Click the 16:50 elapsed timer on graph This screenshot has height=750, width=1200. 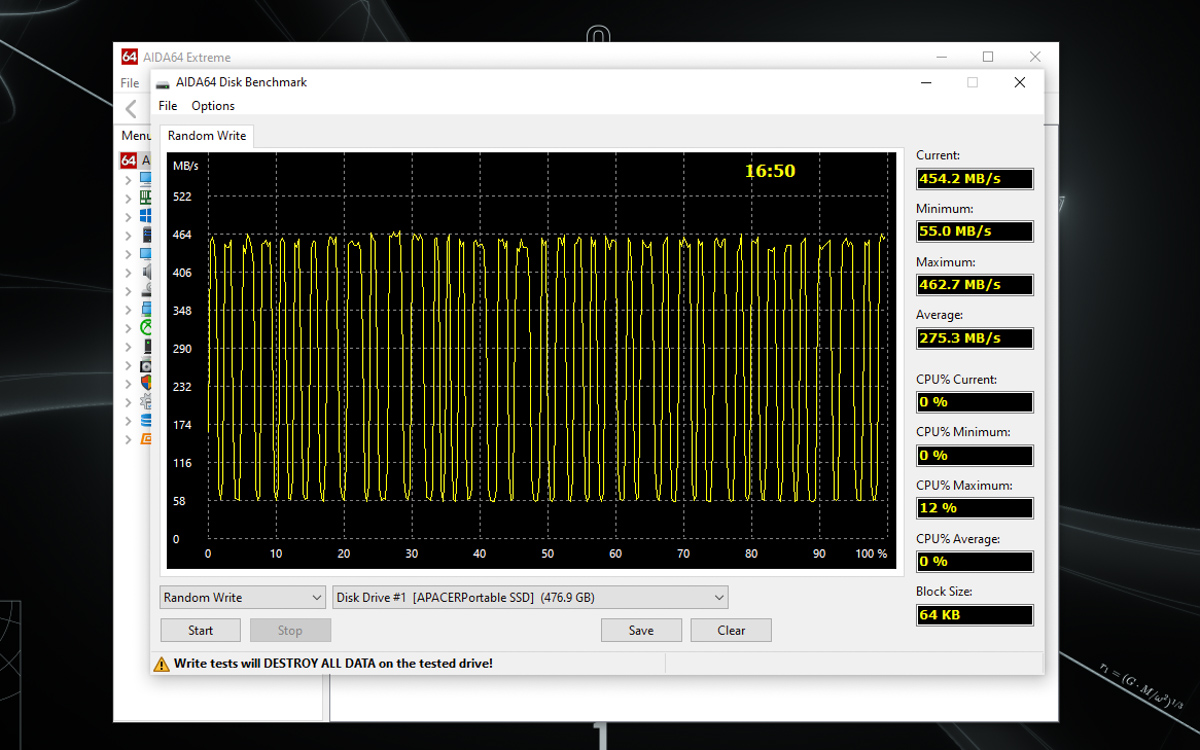[x=770, y=171]
